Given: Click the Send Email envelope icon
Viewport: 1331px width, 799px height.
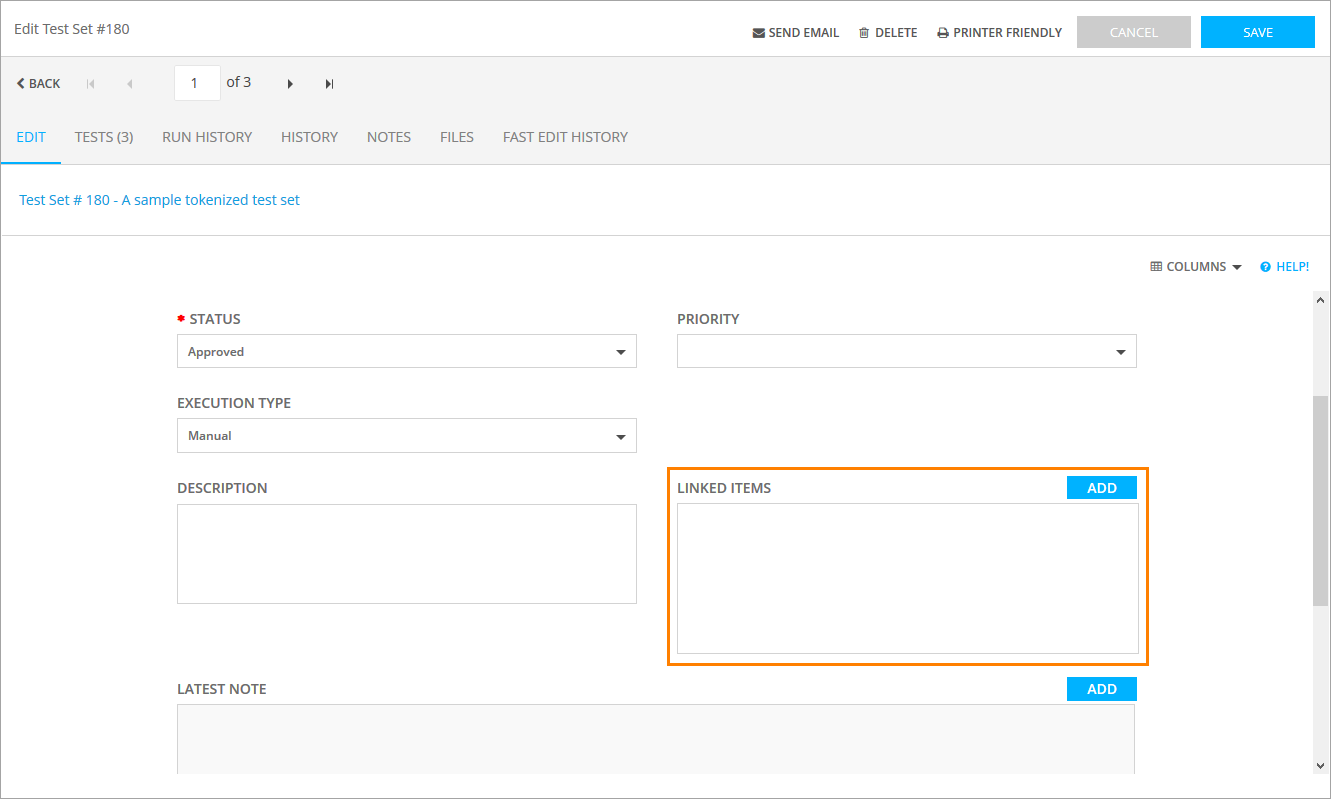Looking at the screenshot, I should [x=758, y=33].
